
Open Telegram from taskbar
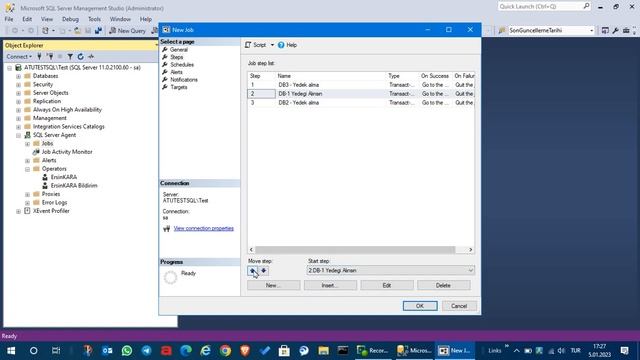click(x=147, y=350)
